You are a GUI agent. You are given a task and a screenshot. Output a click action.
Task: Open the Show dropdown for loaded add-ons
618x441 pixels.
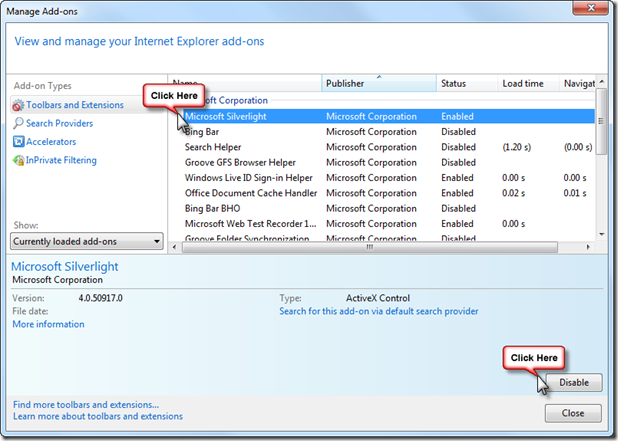(x=87, y=241)
